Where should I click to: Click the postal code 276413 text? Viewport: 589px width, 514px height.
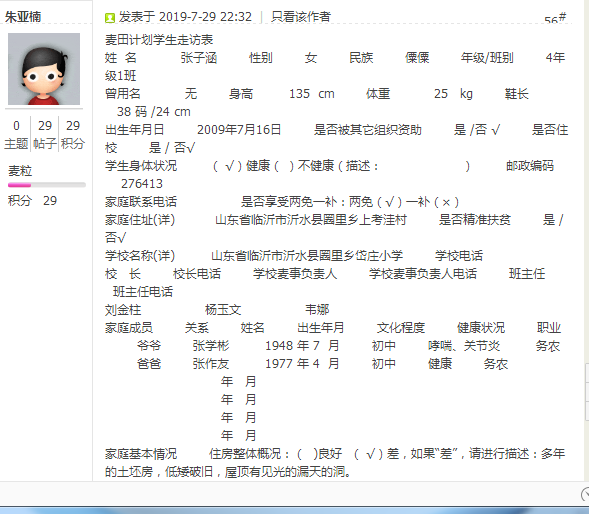pos(142,184)
